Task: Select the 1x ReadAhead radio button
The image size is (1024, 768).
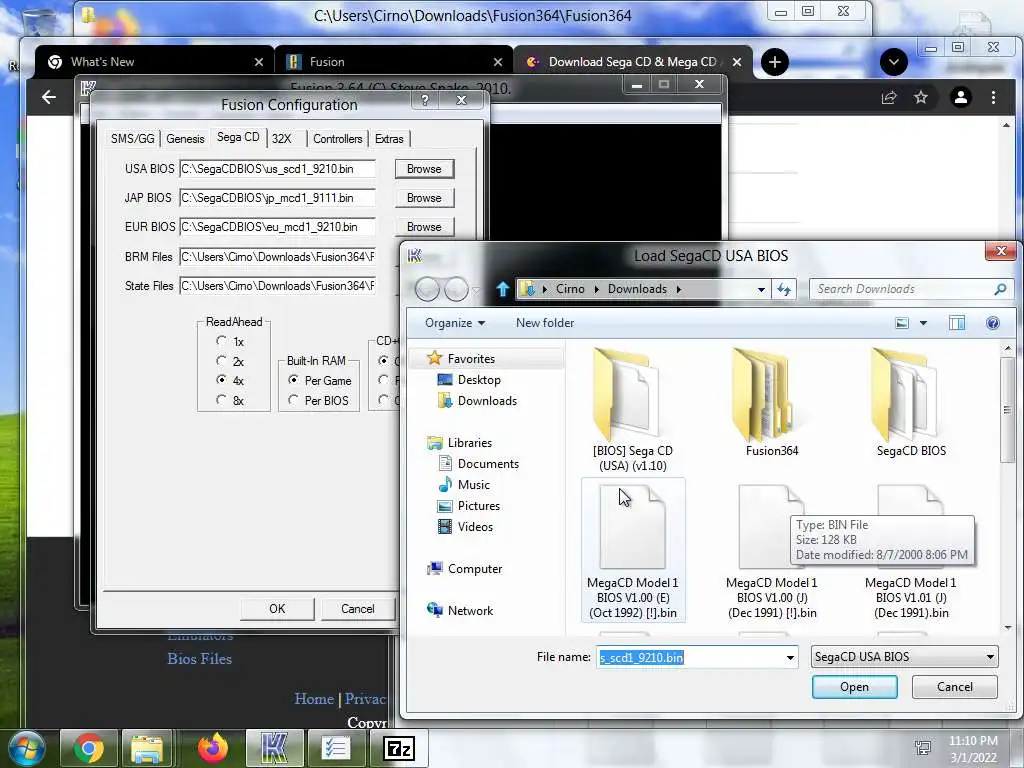Action: 221,341
